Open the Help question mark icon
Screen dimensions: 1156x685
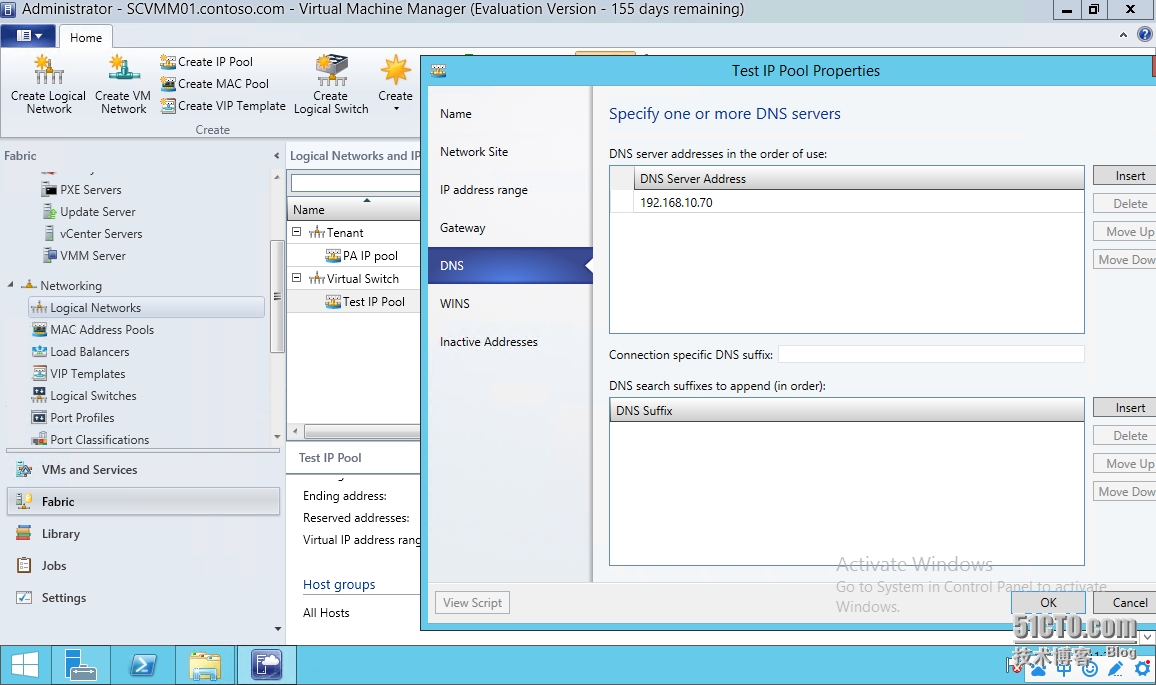click(x=1145, y=35)
